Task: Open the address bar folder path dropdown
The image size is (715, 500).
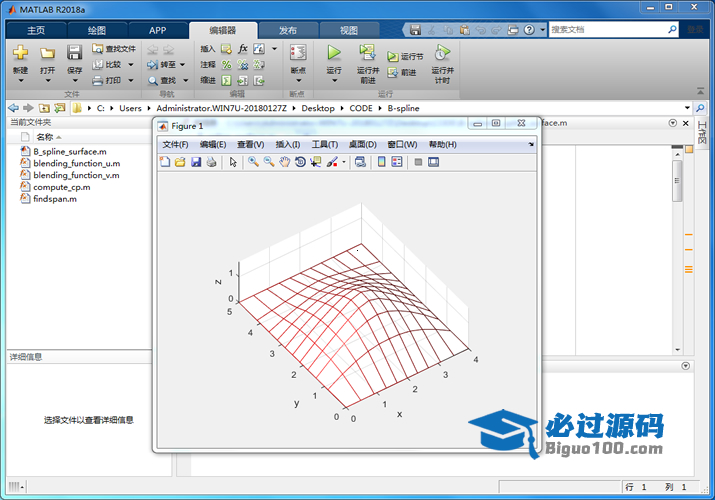Action: [x=686, y=108]
